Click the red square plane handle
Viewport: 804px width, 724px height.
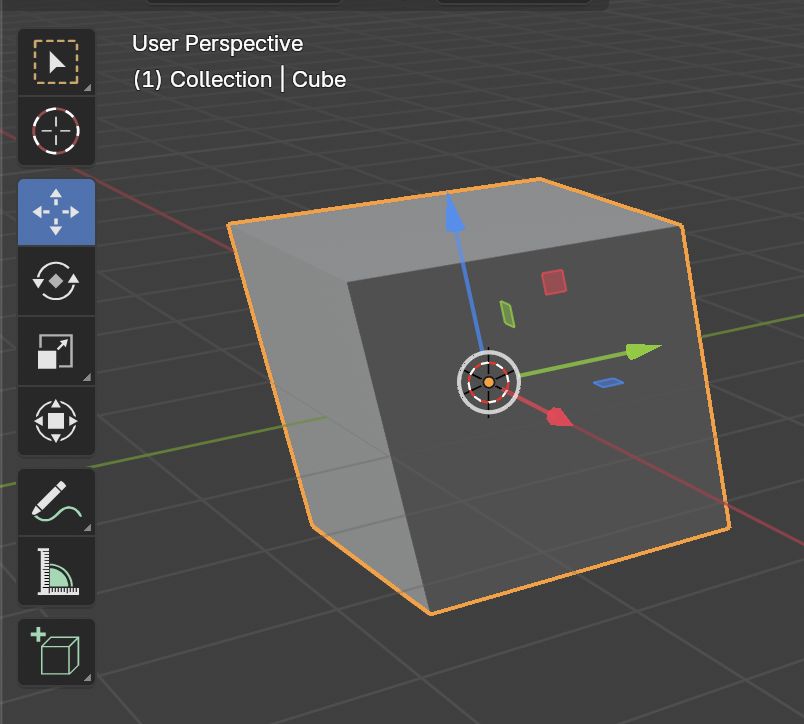click(554, 283)
